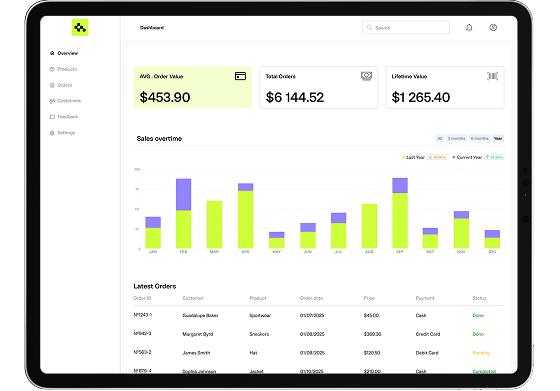Click the credit card icon on AVG Order Value

[240, 76]
